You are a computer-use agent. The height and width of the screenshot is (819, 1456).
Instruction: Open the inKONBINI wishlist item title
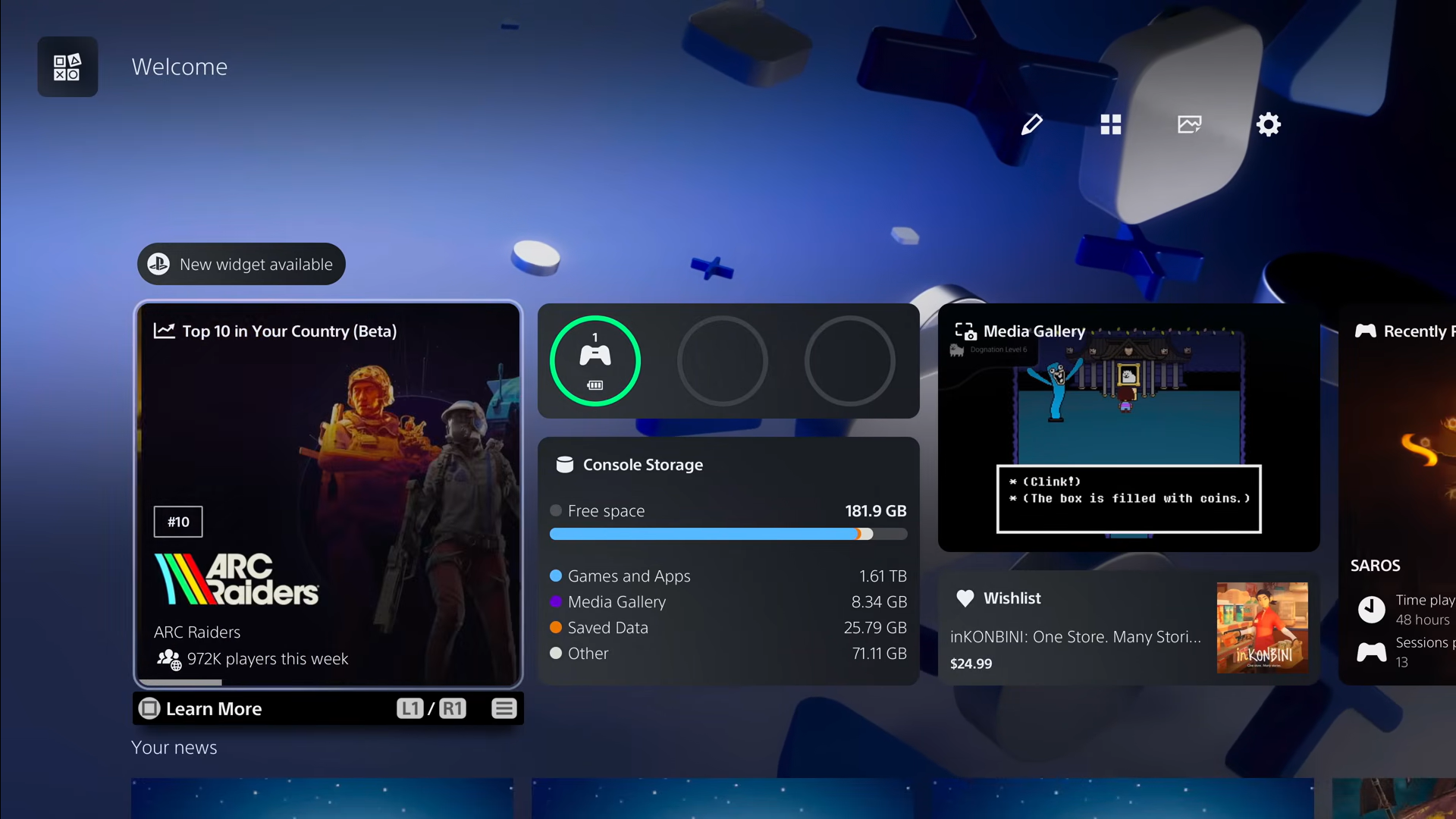click(1075, 637)
